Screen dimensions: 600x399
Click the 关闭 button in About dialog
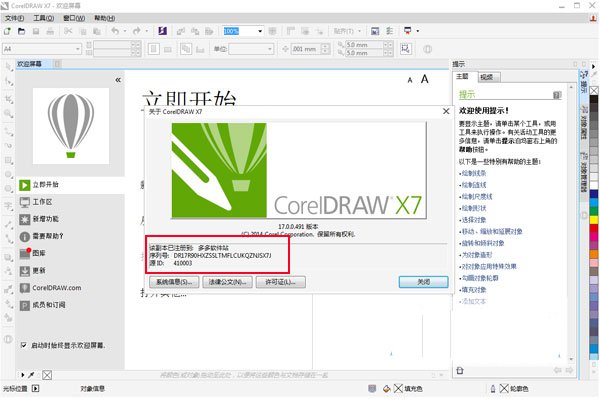424,282
